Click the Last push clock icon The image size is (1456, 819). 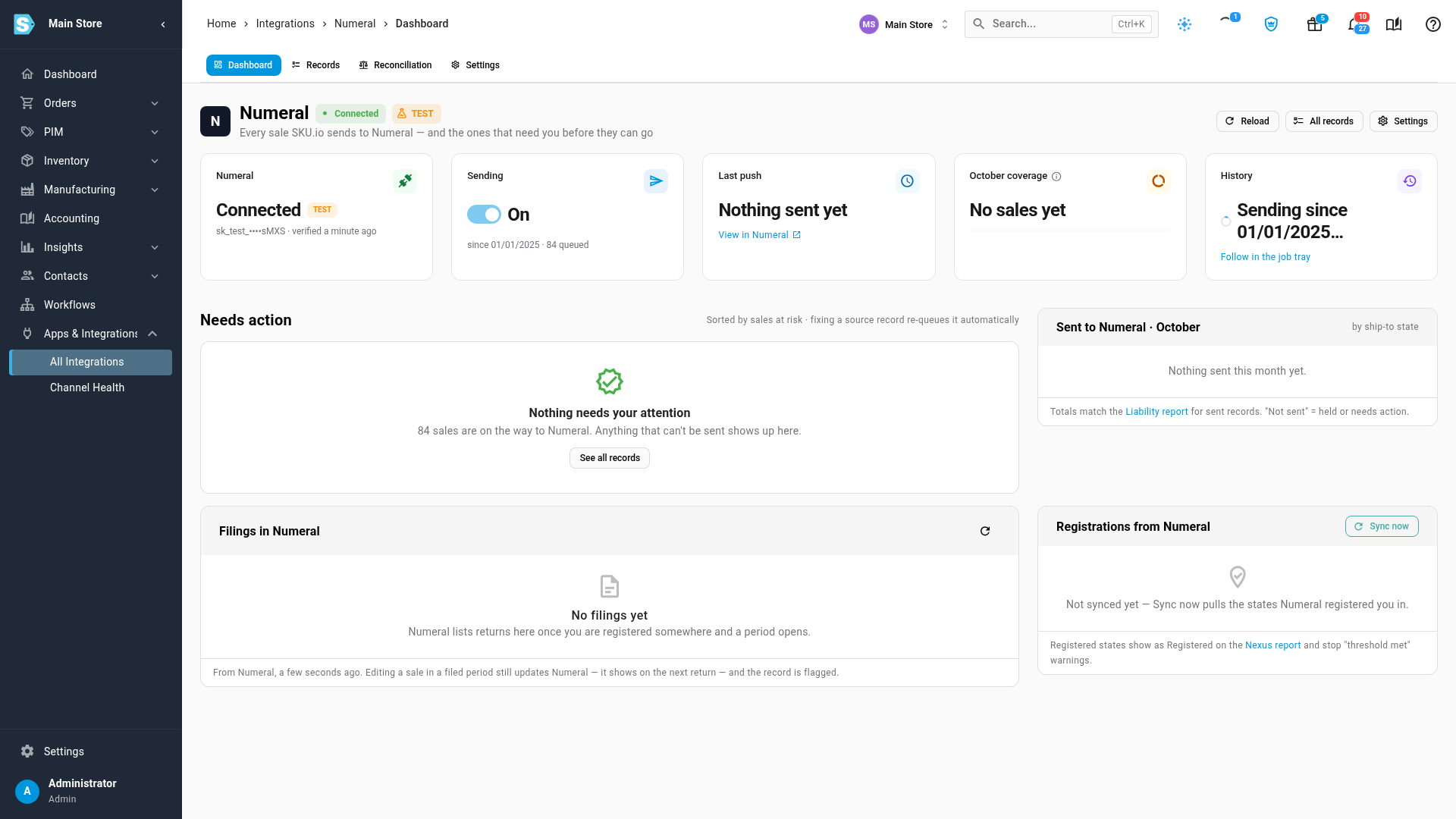(907, 181)
